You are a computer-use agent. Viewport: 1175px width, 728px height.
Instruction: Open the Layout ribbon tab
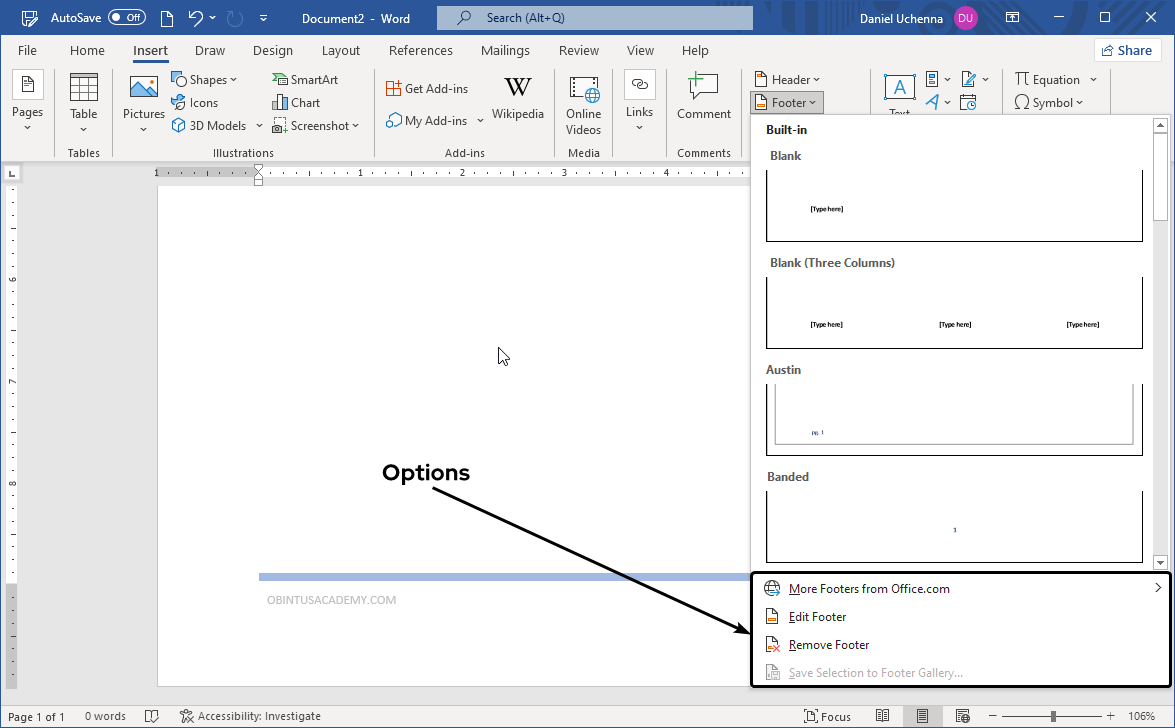point(341,51)
